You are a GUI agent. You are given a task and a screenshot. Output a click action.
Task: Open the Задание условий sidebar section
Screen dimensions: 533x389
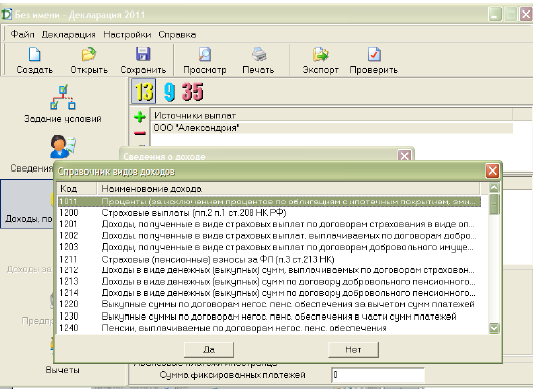tap(63, 104)
